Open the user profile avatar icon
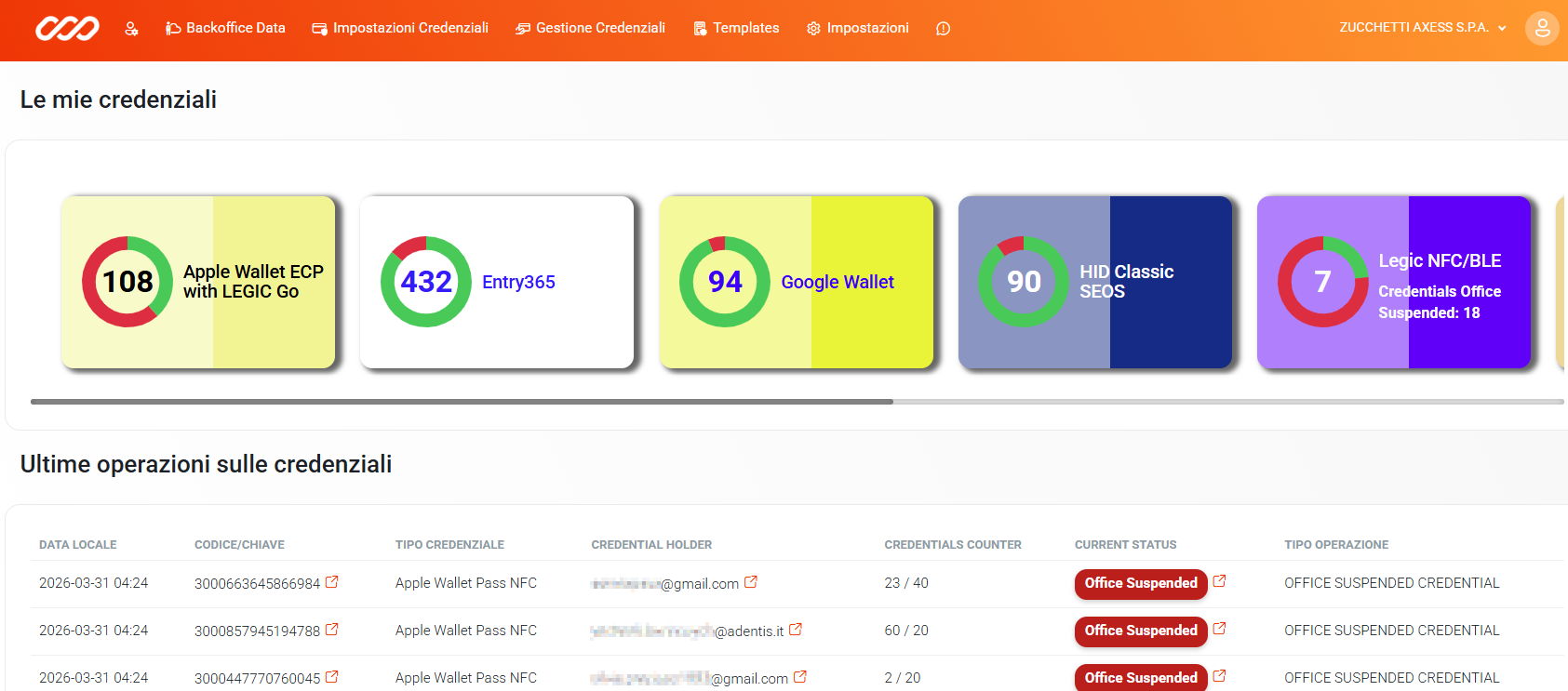 coord(1541,29)
